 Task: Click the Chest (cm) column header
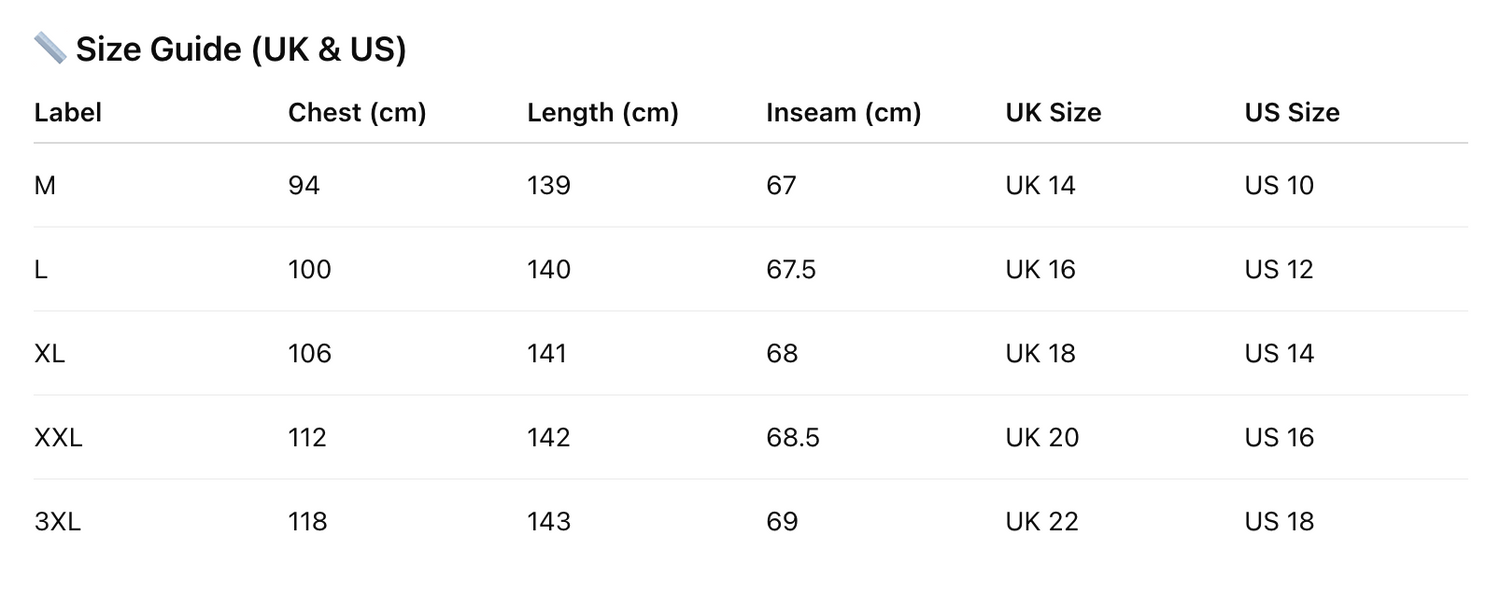357,113
